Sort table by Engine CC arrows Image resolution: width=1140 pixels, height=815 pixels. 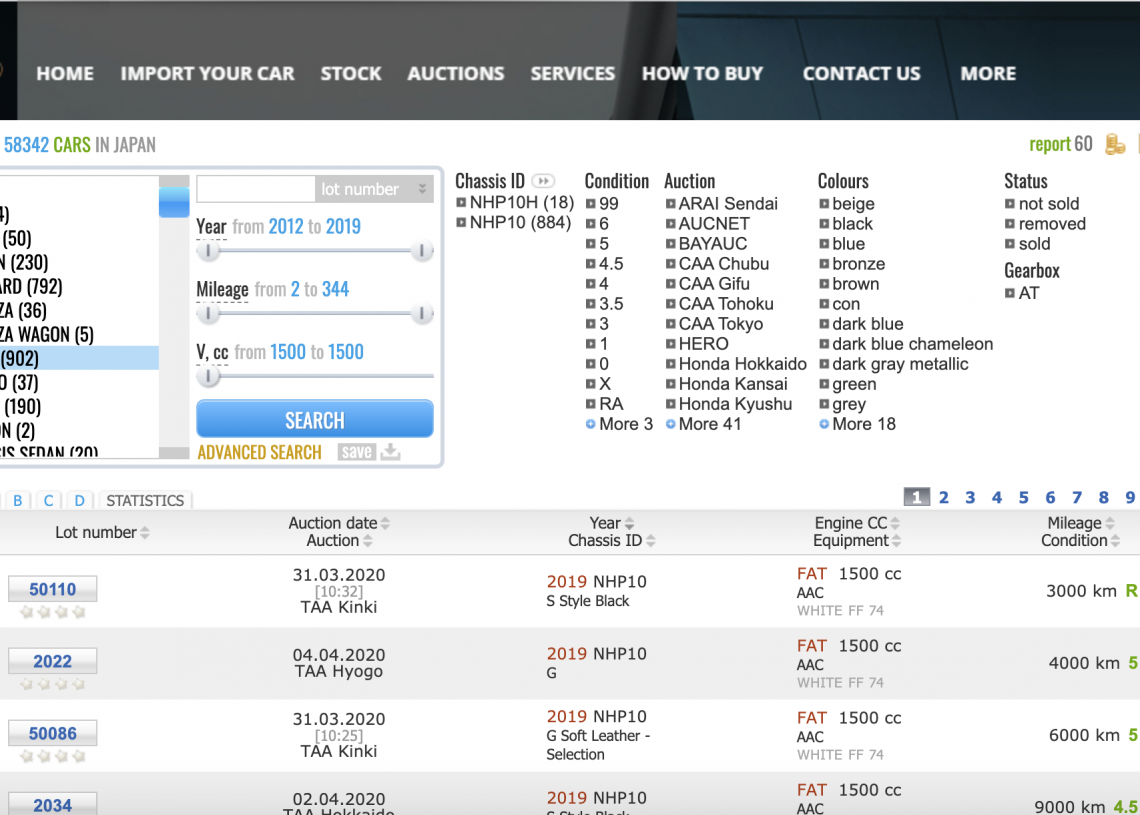tap(895, 524)
